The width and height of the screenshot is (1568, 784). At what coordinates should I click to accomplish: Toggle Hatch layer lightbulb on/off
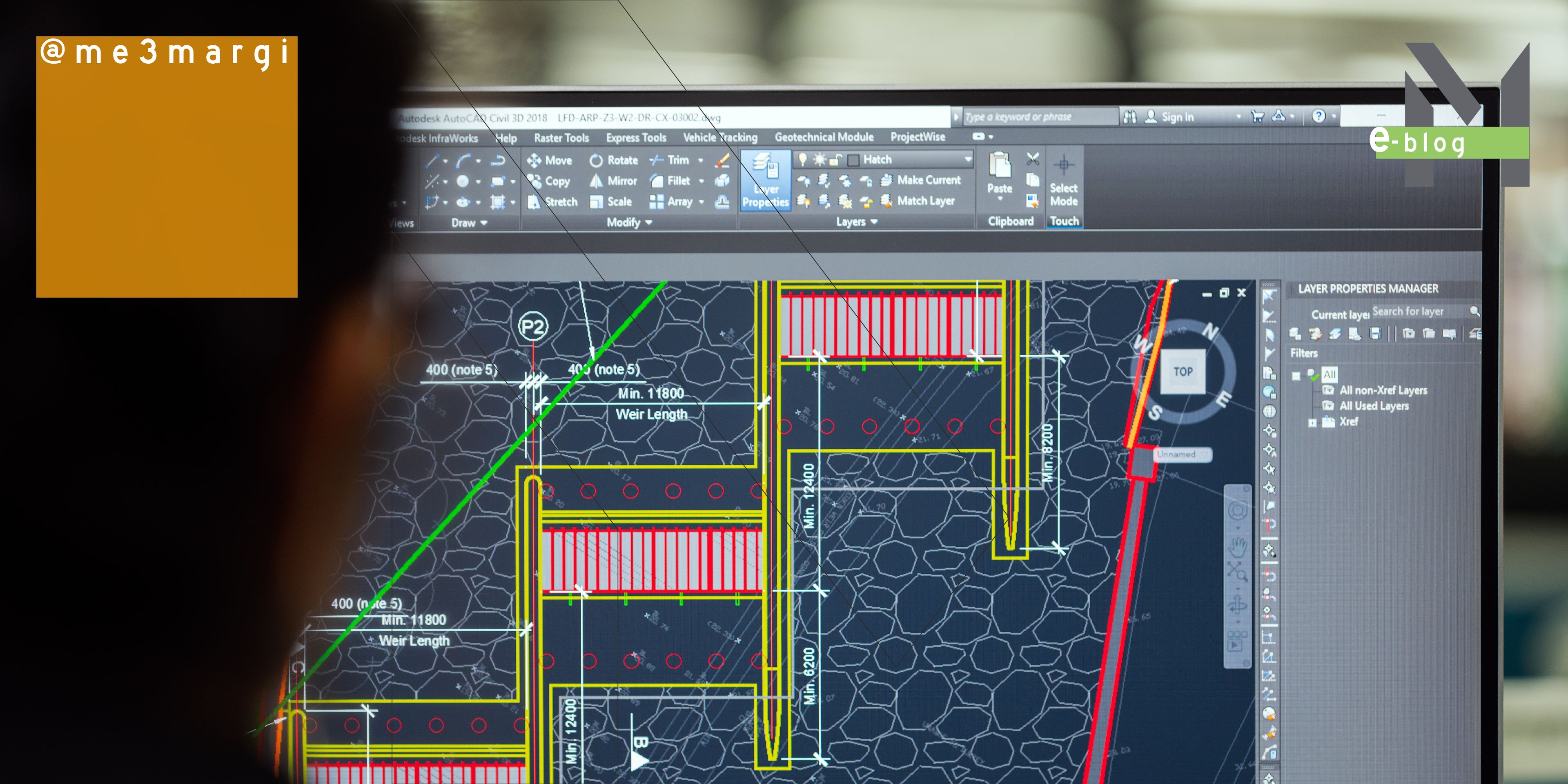pos(803,159)
